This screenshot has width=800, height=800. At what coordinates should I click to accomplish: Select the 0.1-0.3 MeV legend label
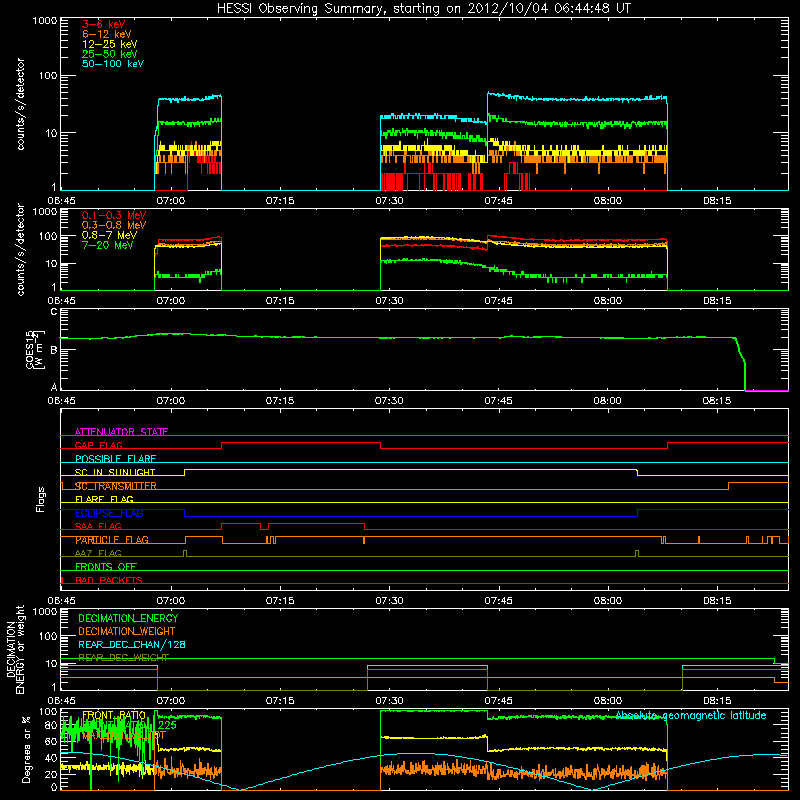114,215
